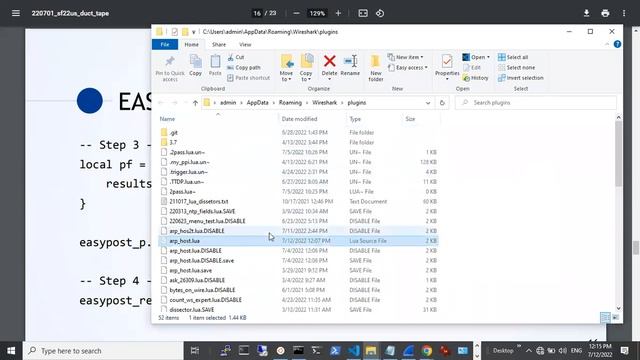Sort by Size column header

410,119
